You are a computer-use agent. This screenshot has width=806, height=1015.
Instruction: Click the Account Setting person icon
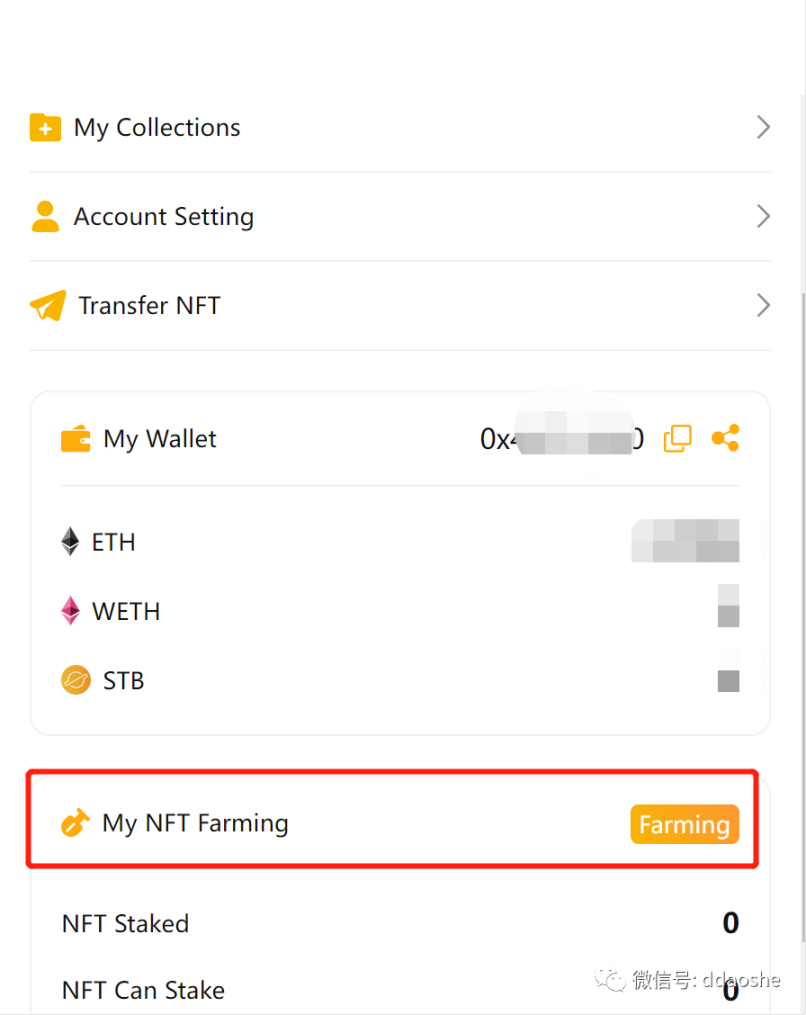45,217
